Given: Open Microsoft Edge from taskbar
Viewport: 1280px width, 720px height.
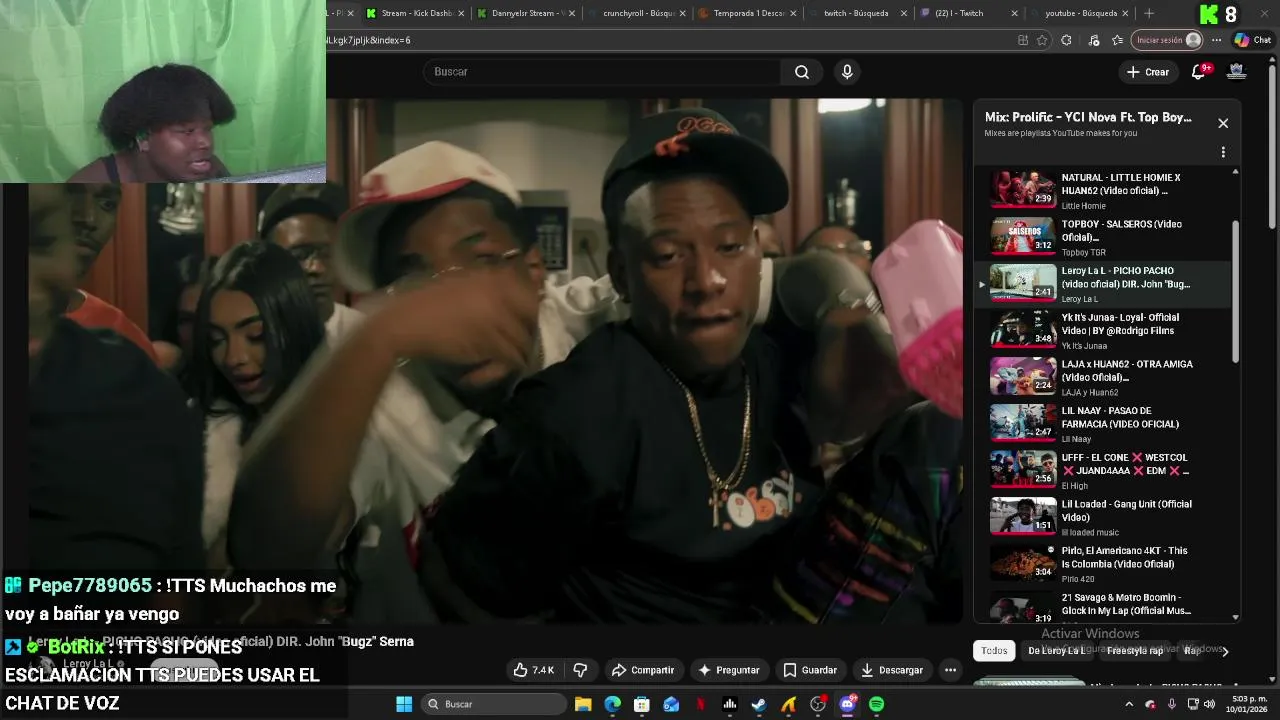Looking at the screenshot, I should coord(612,704).
